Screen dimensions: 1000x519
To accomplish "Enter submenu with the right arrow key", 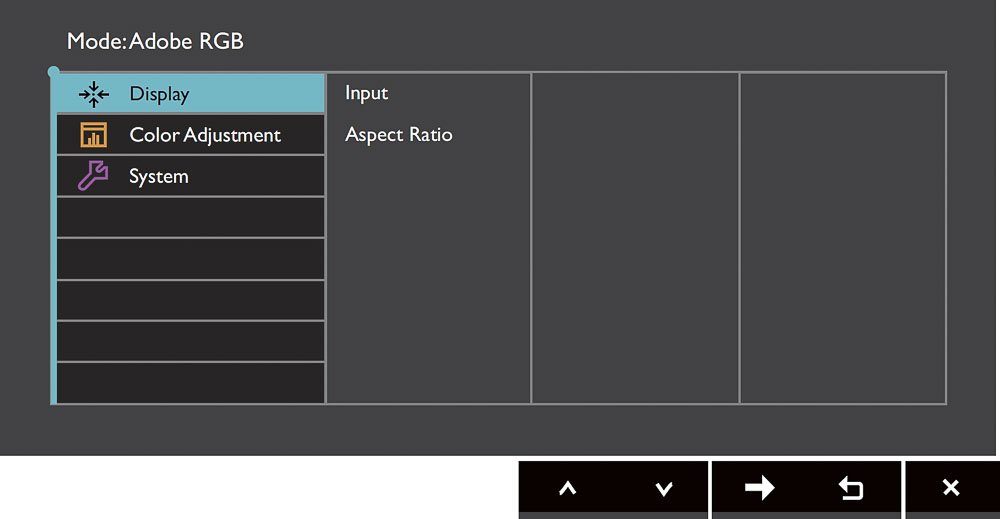I will click(x=760, y=488).
